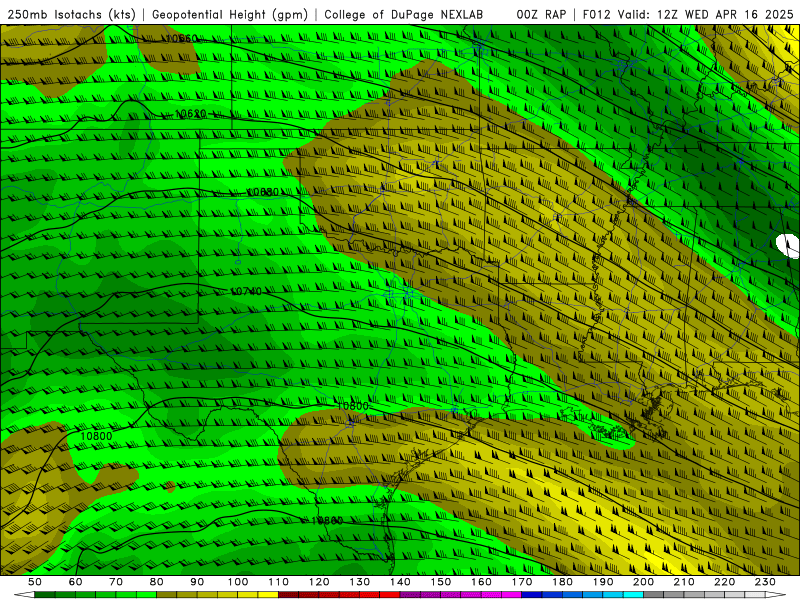Click the "College of DuPage NEXLAB" label
The width and height of the screenshot is (800, 600).
404,14
